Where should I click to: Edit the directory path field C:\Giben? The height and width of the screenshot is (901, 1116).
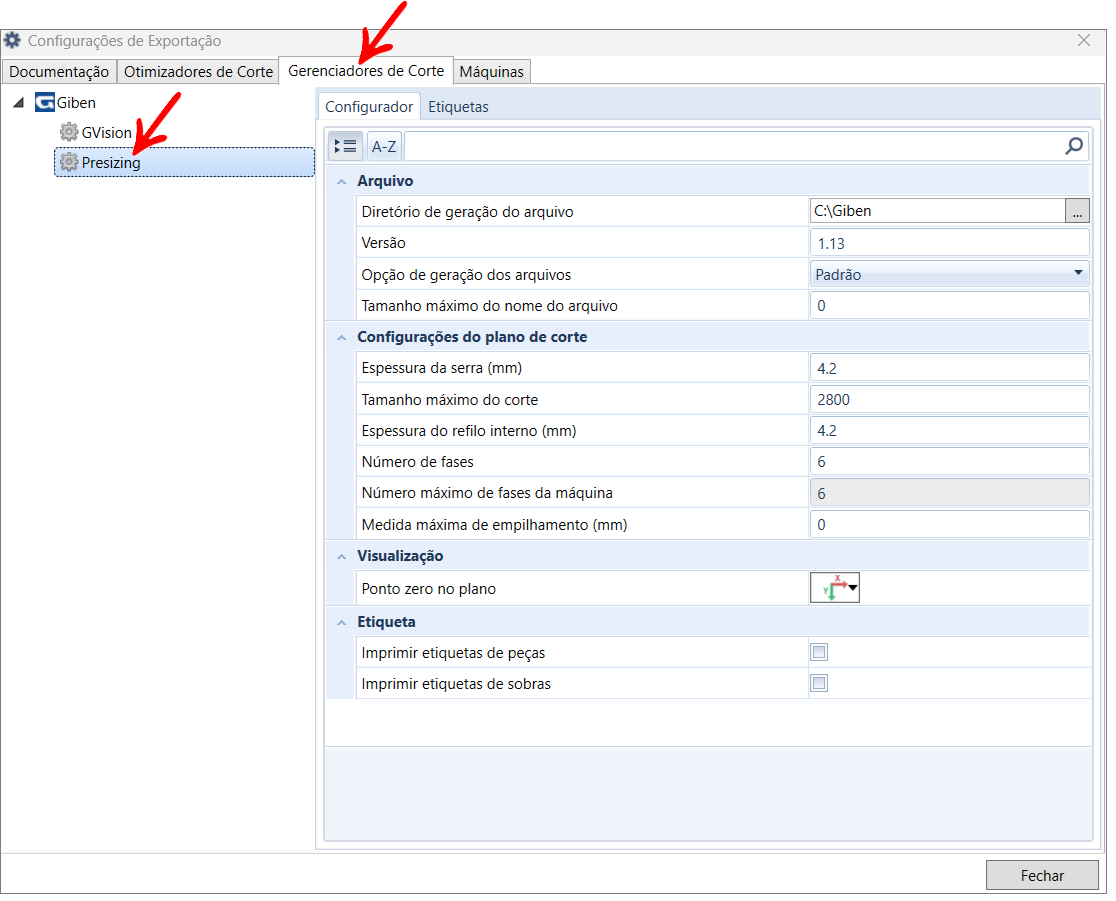coord(937,211)
